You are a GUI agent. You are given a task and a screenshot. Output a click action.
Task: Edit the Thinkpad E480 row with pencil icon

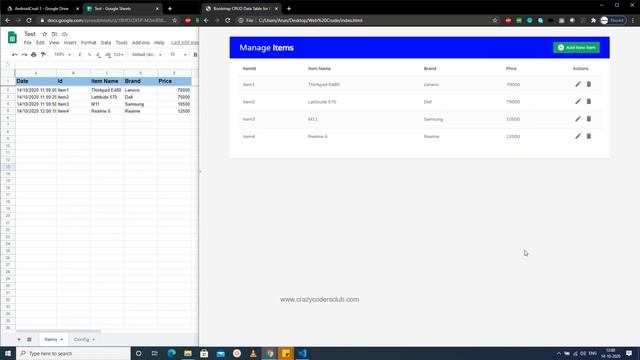578,84
